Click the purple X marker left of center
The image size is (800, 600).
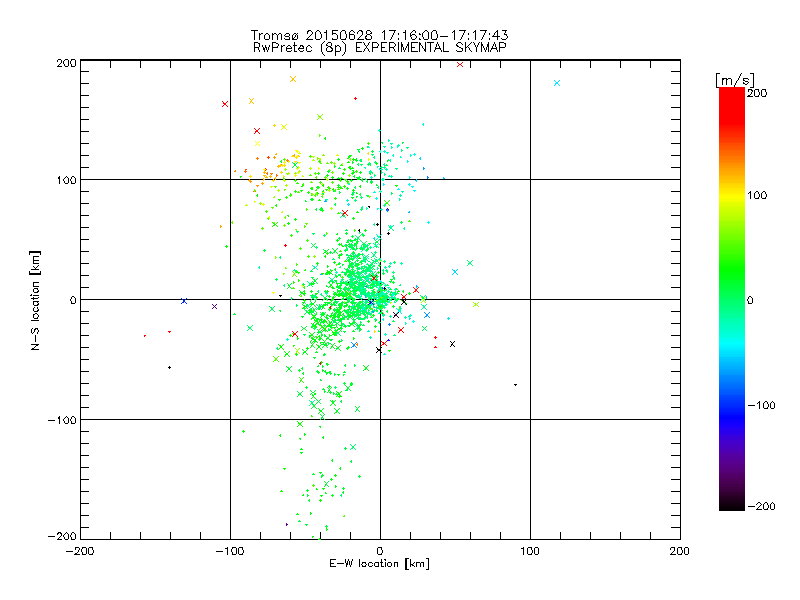click(x=215, y=307)
